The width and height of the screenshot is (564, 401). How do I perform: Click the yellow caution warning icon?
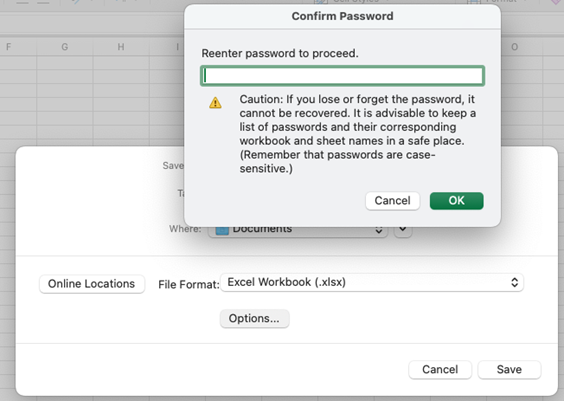(215, 102)
